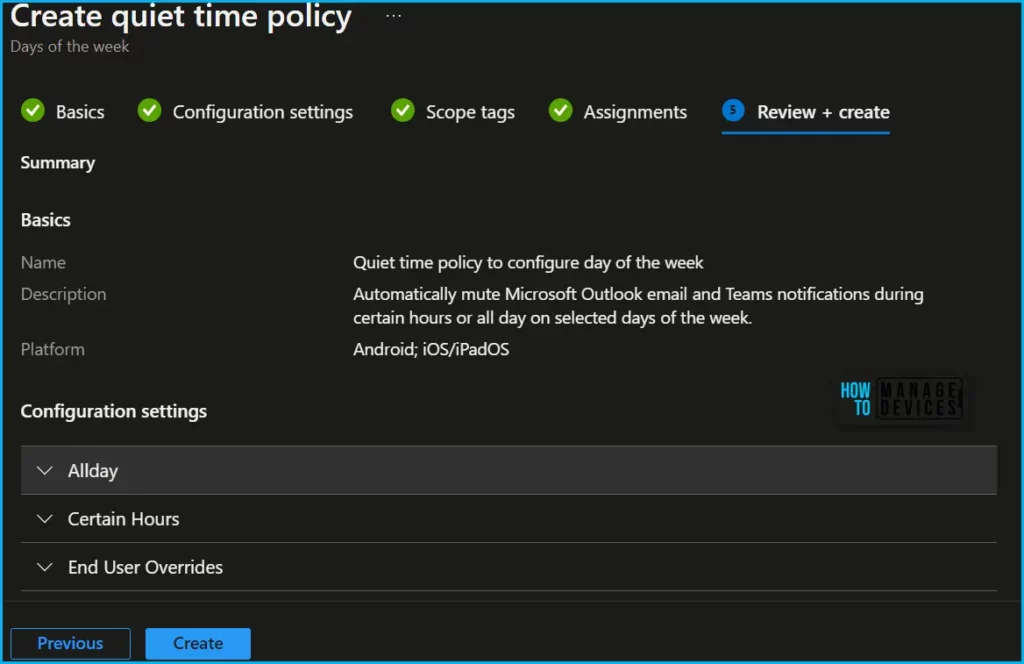This screenshot has height=664, width=1024.
Task: Open the ellipsis more options menu
Action: point(394,17)
